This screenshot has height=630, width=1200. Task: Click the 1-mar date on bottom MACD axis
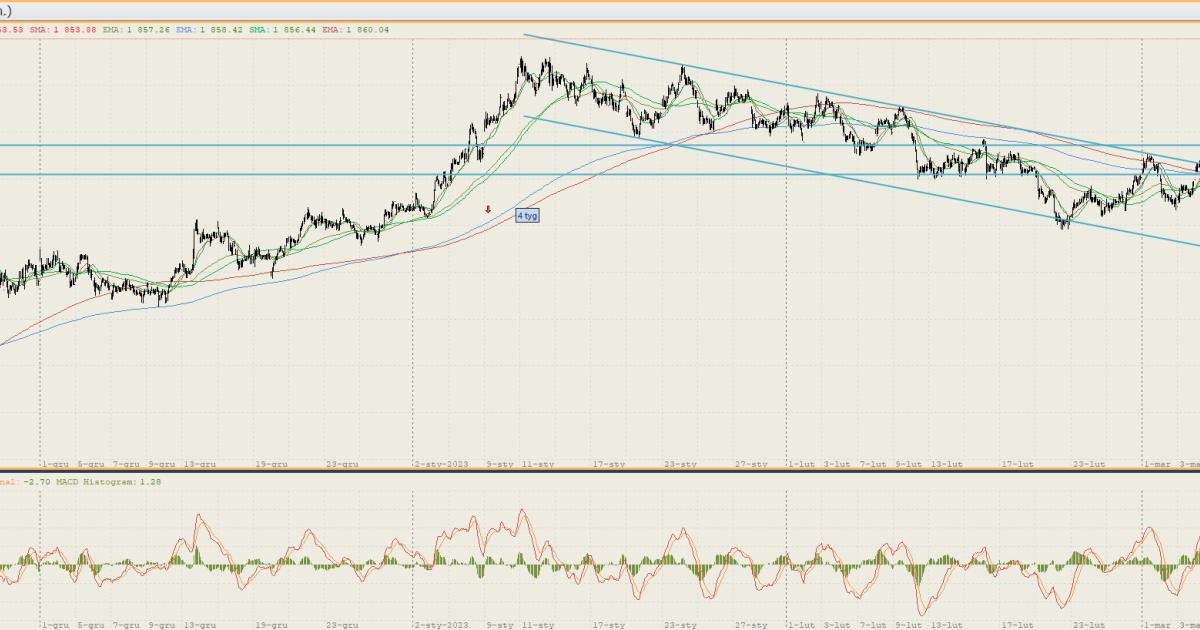pos(1156,625)
